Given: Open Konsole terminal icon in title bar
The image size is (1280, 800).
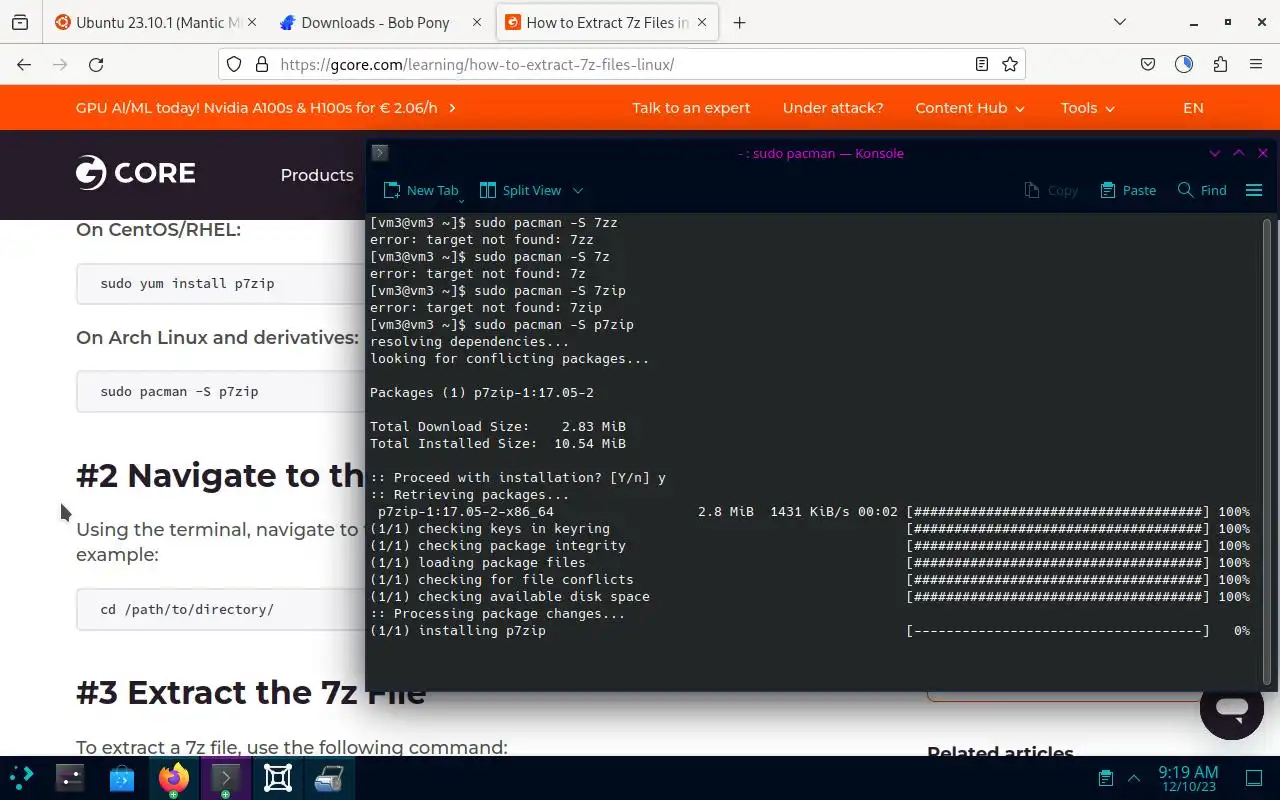Looking at the screenshot, I should 379,153.
